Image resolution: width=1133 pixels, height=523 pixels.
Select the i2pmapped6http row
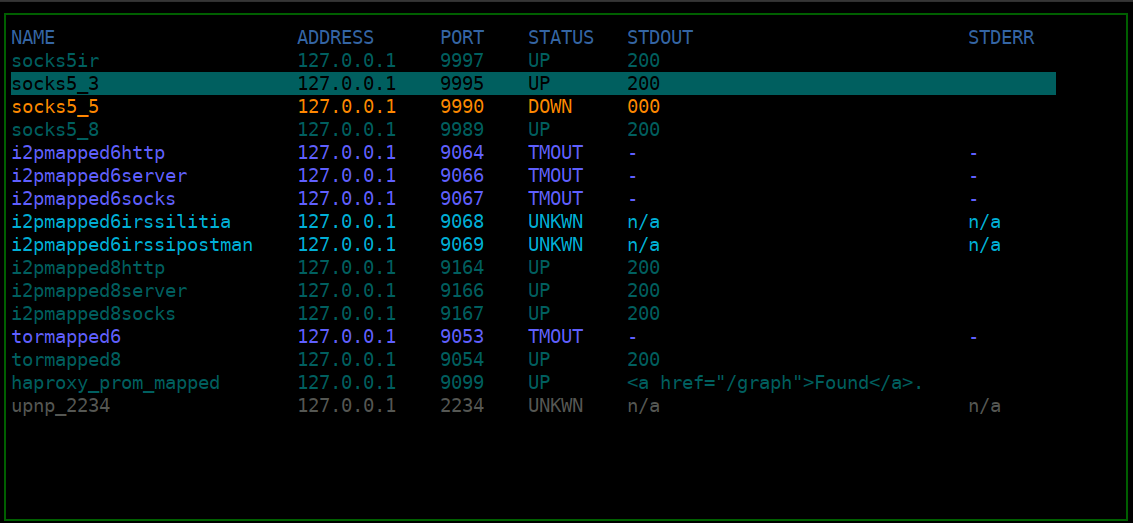(x=88, y=153)
